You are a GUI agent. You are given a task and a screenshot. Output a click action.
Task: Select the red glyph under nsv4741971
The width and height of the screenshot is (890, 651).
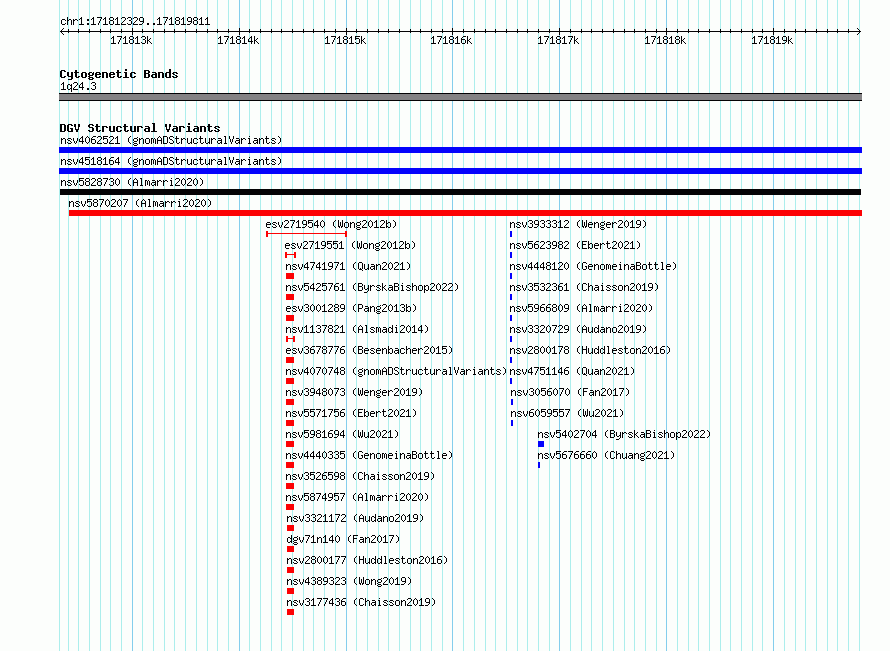point(290,276)
